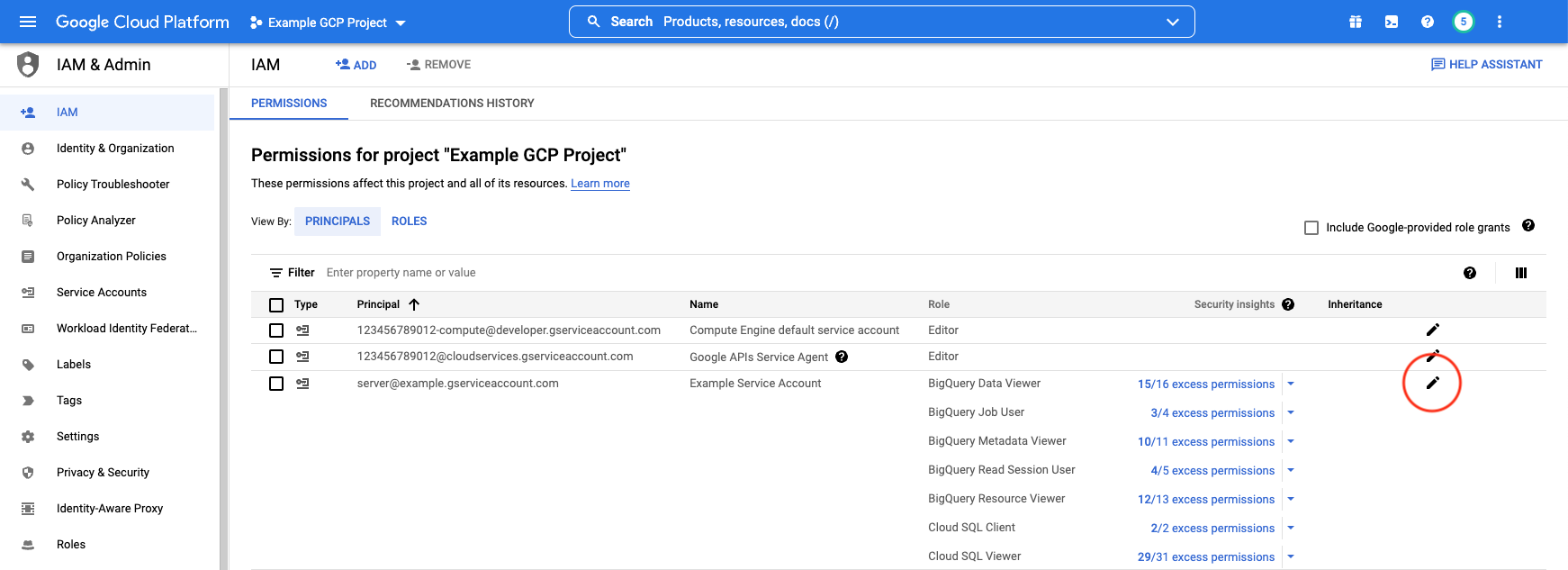This screenshot has width=1568, height=570.
Task: Expand dropdown next to 3/4 excess permissions
Action: pyautogui.click(x=1291, y=412)
